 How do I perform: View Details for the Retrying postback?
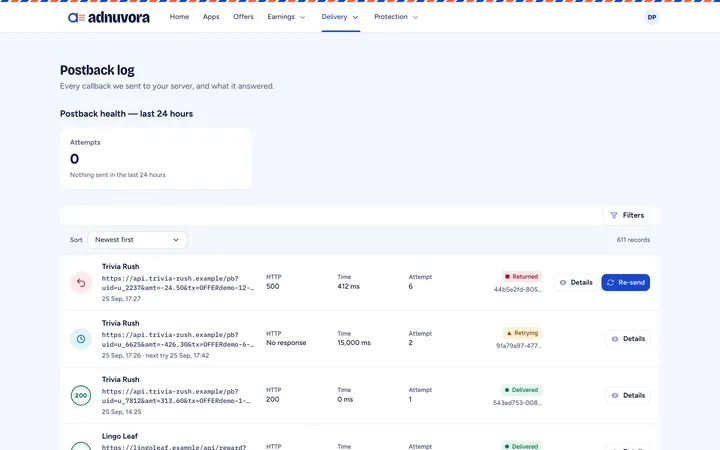click(628, 339)
